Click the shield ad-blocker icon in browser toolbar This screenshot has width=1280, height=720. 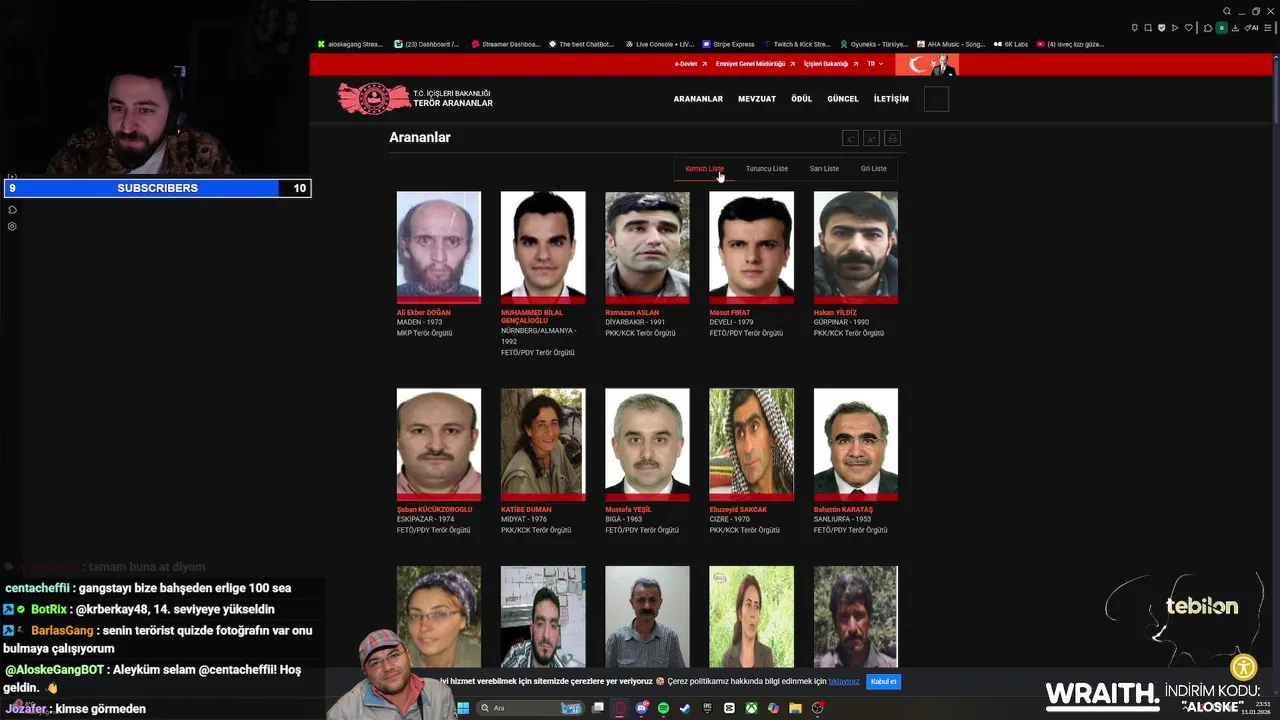click(x=1162, y=28)
